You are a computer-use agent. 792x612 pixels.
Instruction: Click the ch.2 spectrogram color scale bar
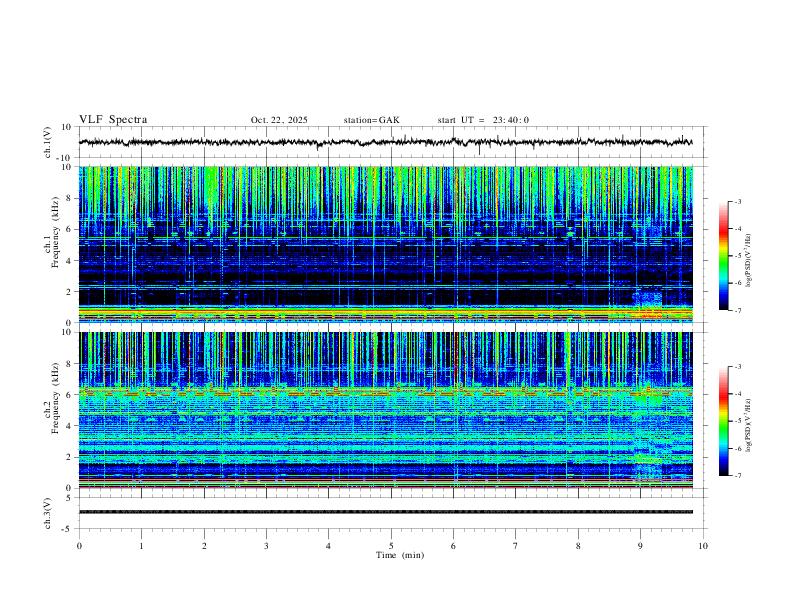(x=724, y=421)
